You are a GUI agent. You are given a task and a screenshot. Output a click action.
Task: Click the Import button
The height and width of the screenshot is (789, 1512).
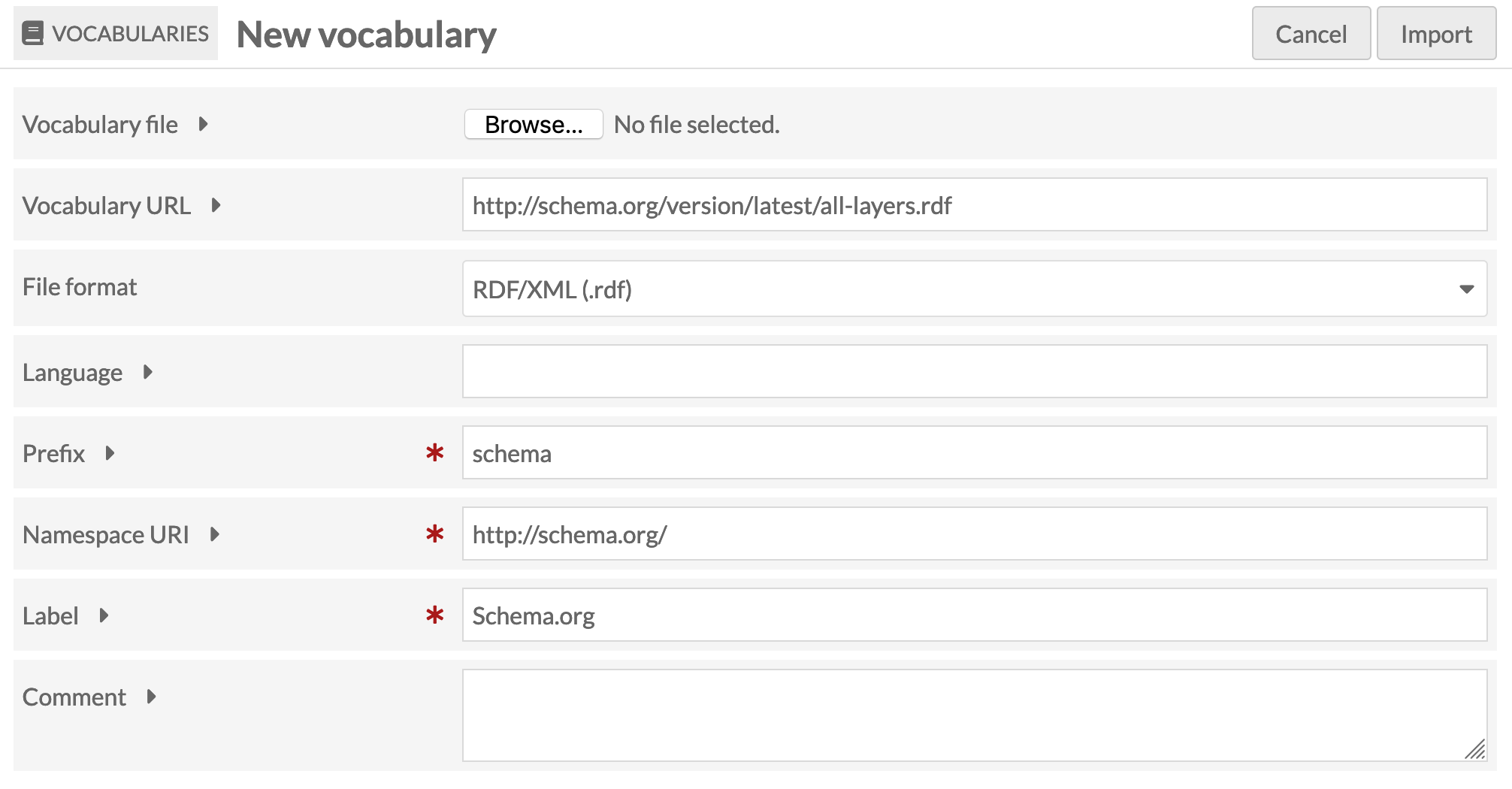(x=1436, y=34)
